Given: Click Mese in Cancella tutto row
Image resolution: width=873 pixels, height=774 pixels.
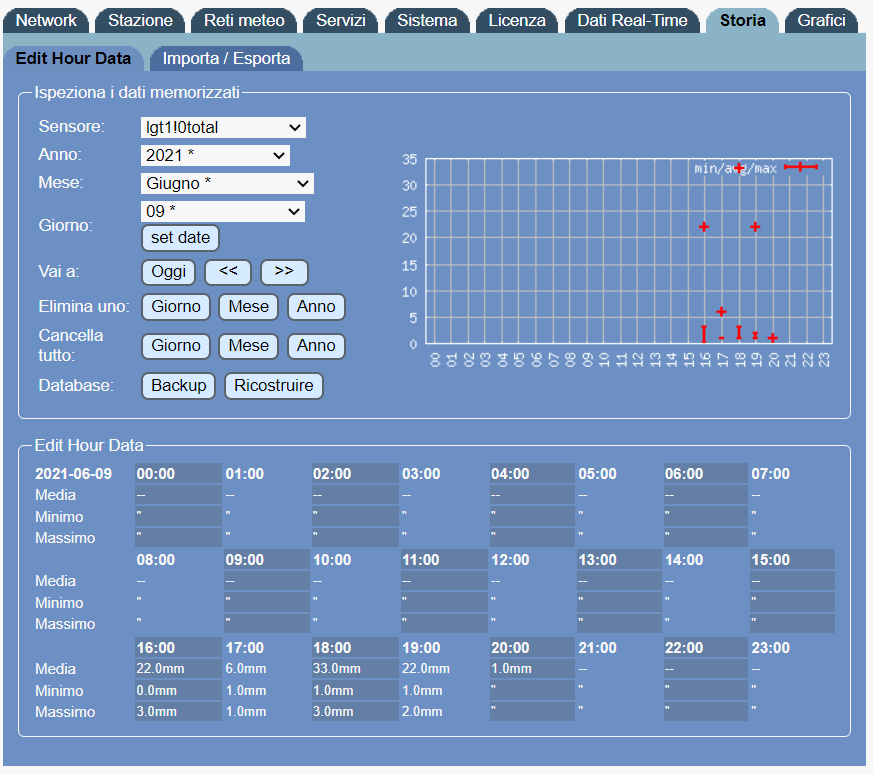Looking at the screenshot, I should 248,346.
